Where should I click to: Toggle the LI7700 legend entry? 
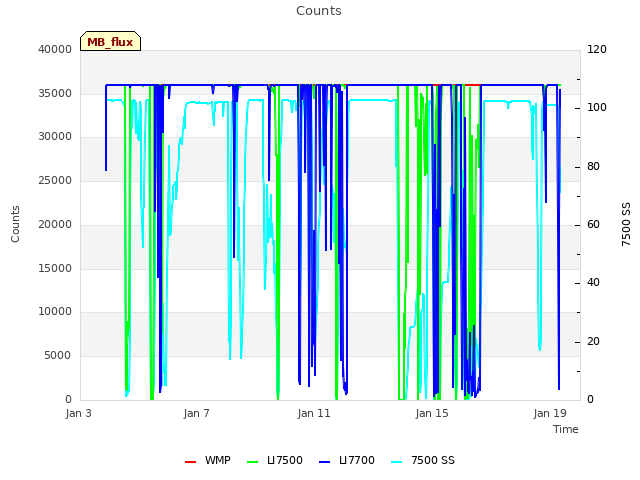pos(347,460)
